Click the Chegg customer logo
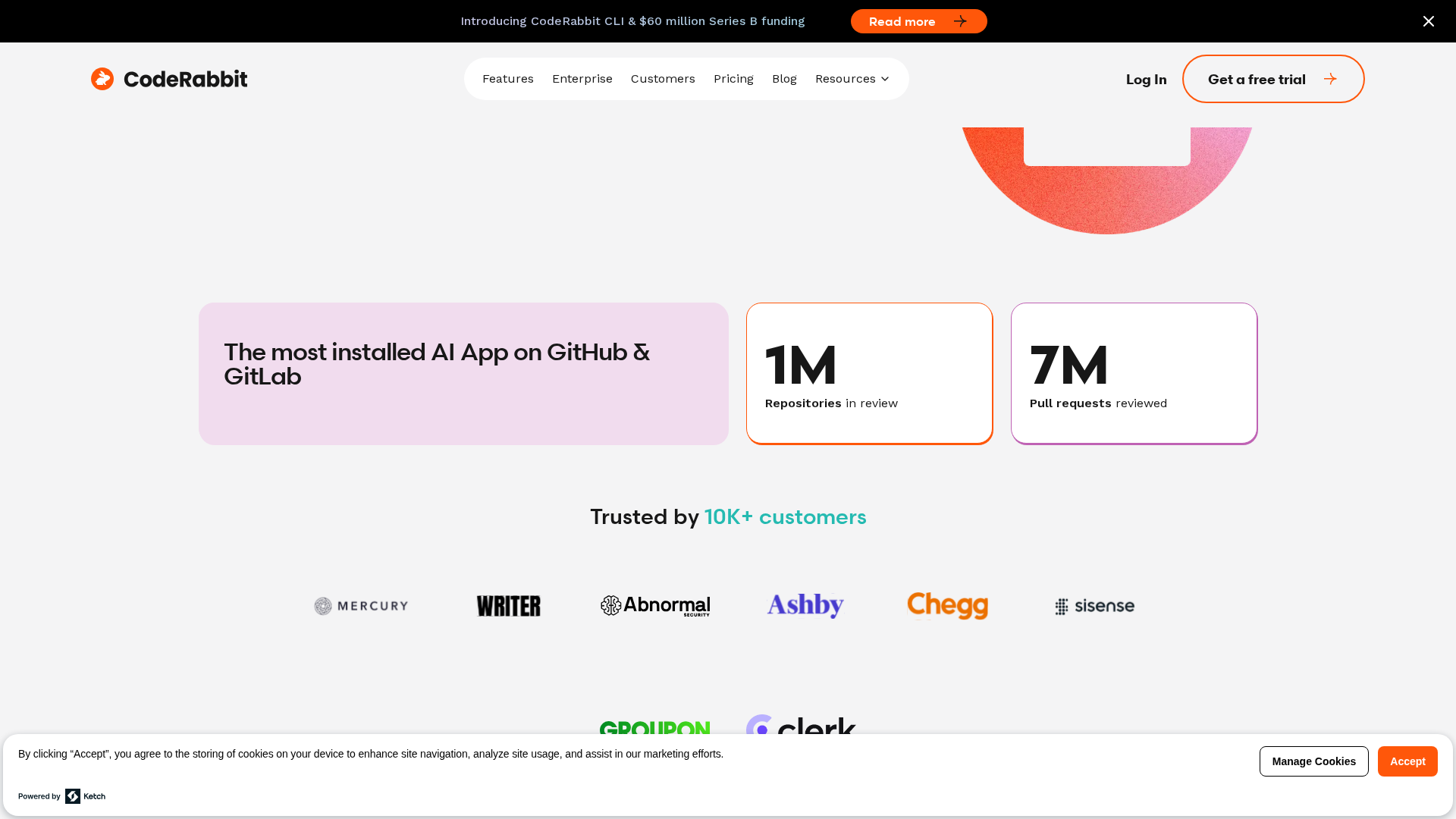Image resolution: width=1456 pixels, height=819 pixels. pos(947,606)
